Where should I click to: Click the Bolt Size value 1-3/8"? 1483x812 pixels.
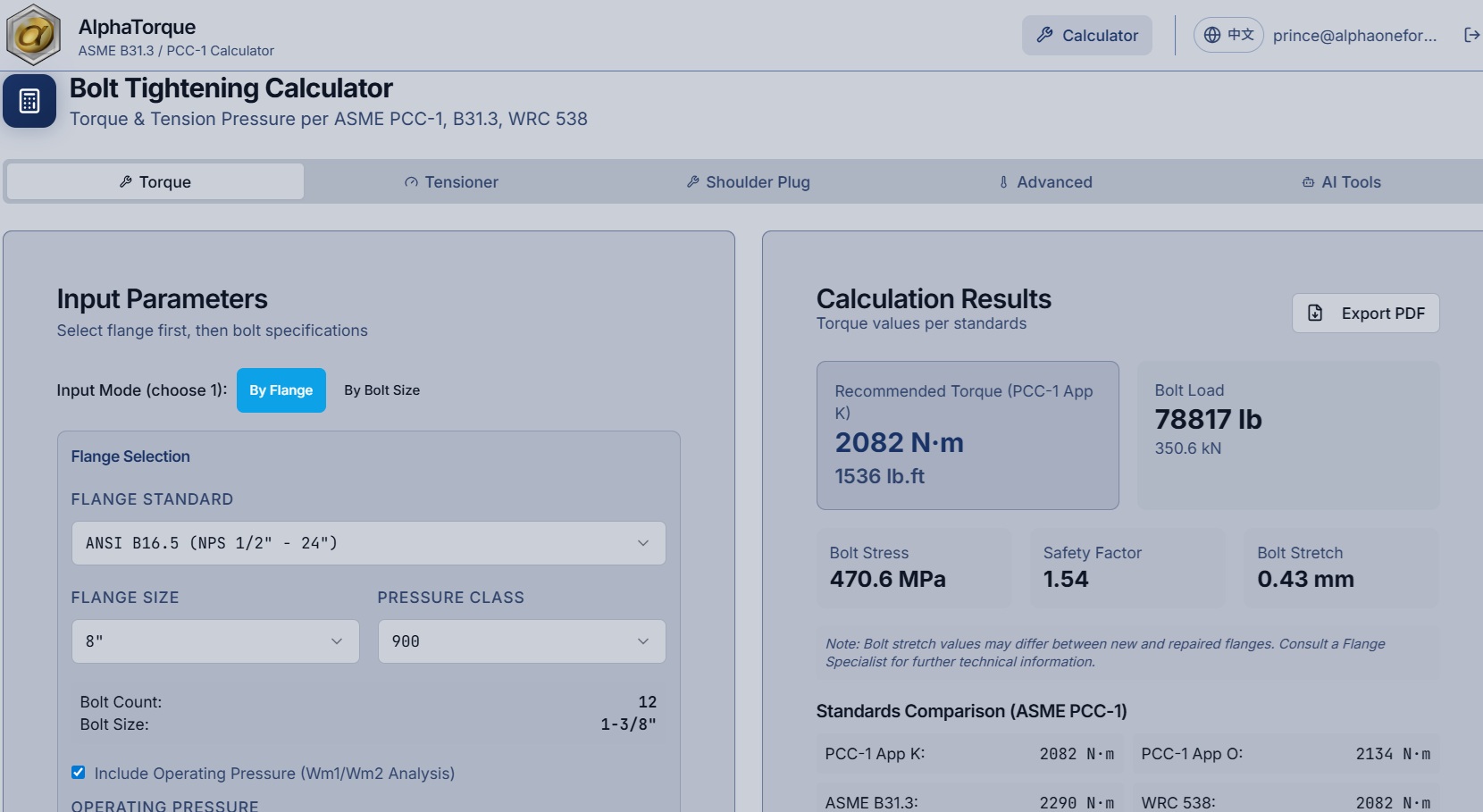tap(628, 724)
